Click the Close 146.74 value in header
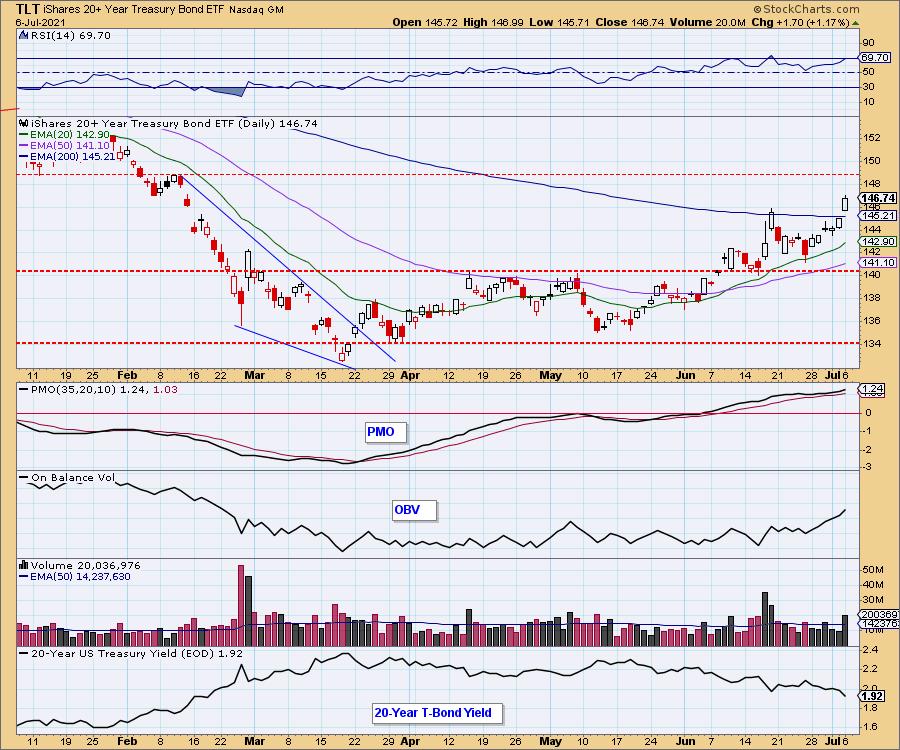The width and height of the screenshot is (900, 750). pyautogui.click(x=630, y=22)
